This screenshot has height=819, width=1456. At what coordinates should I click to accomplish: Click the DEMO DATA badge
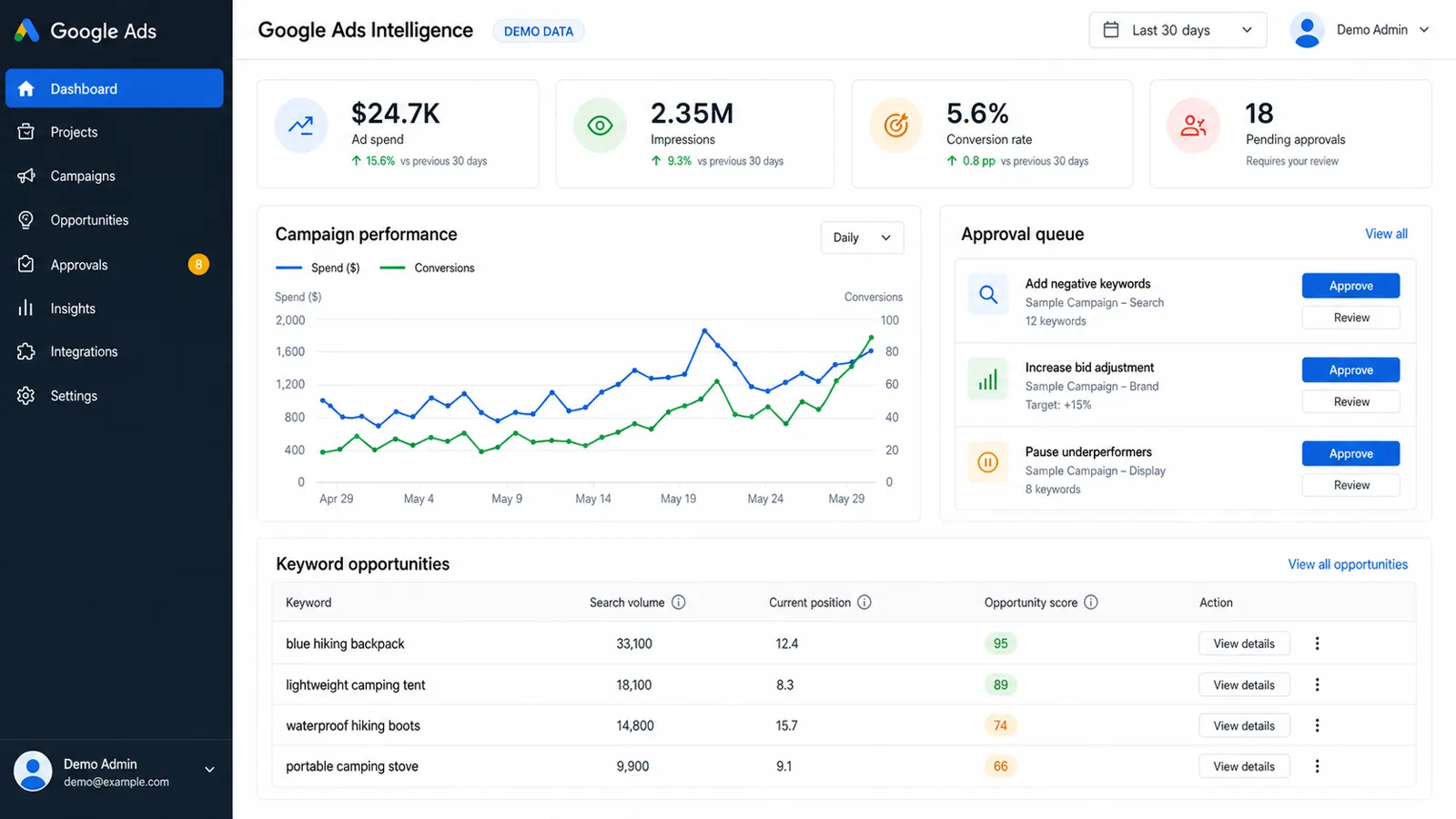tap(539, 31)
